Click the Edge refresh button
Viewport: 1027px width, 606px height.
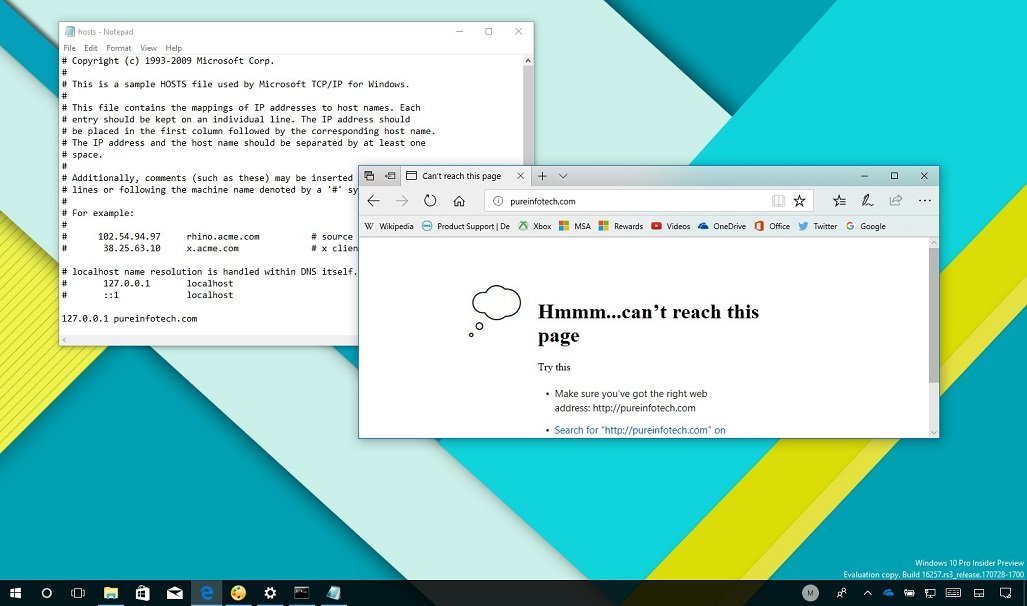[430, 201]
